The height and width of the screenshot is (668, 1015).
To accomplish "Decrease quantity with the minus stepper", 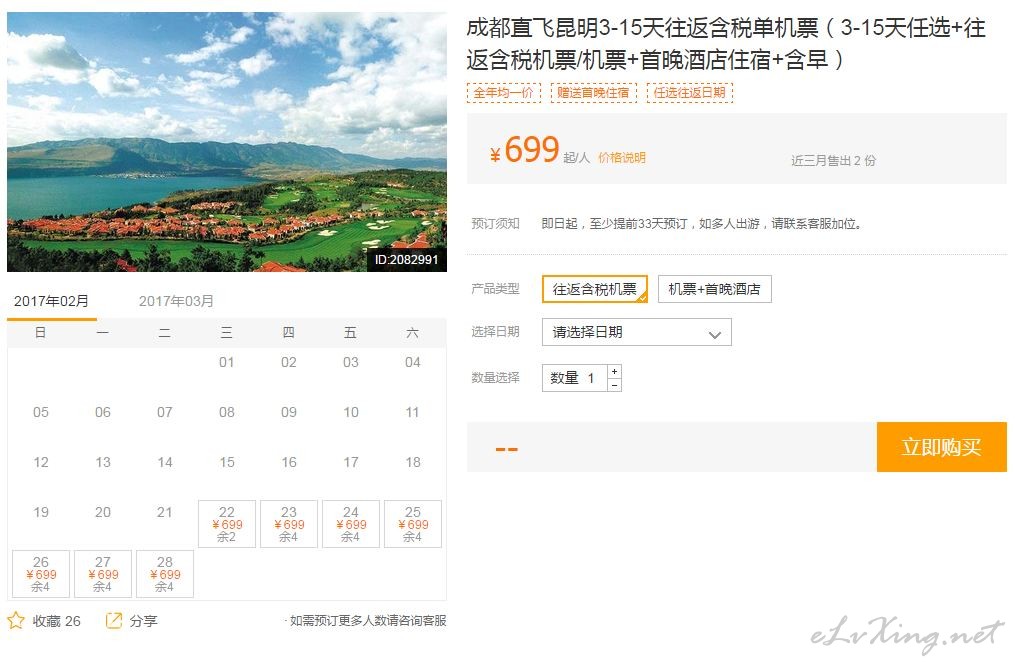I will pos(614,385).
